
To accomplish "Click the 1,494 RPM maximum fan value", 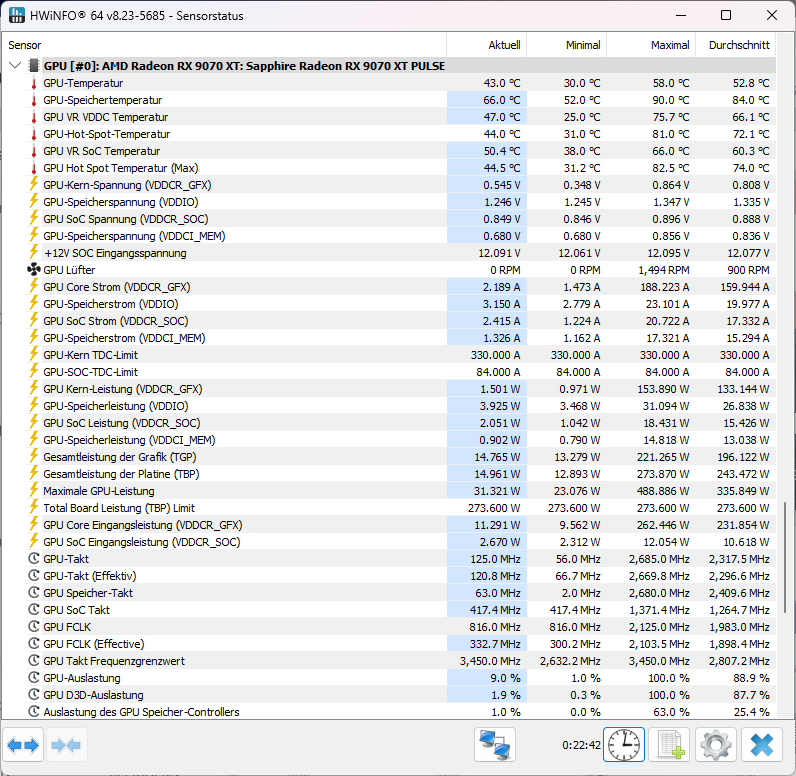I will [x=664, y=270].
